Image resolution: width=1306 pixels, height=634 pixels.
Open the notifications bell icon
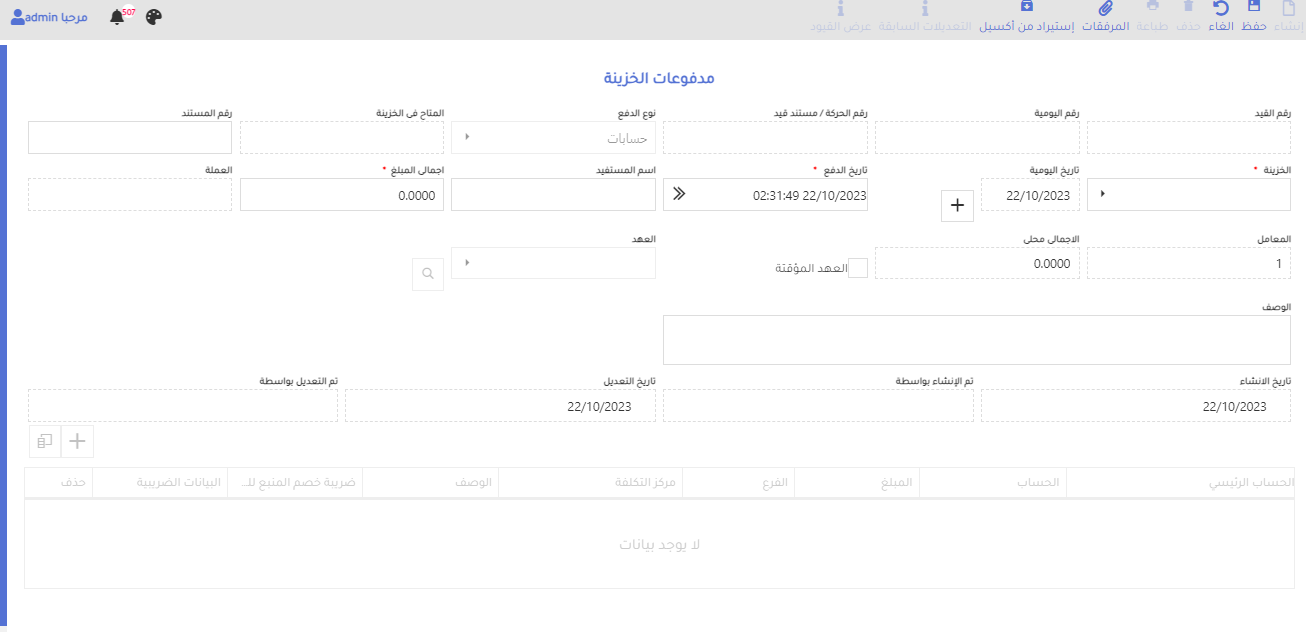(x=118, y=17)
